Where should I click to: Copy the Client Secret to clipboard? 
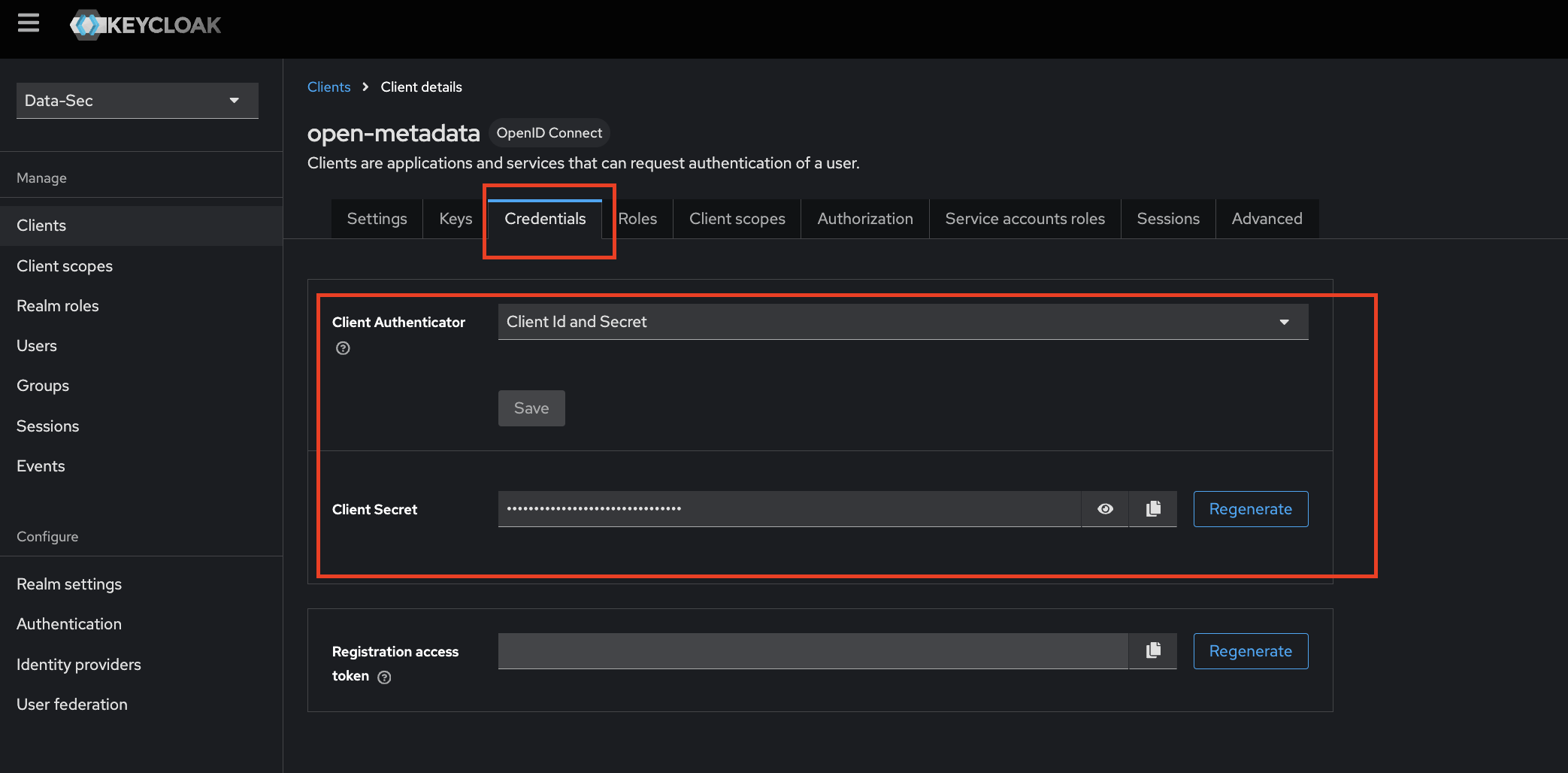[1153, 509]
